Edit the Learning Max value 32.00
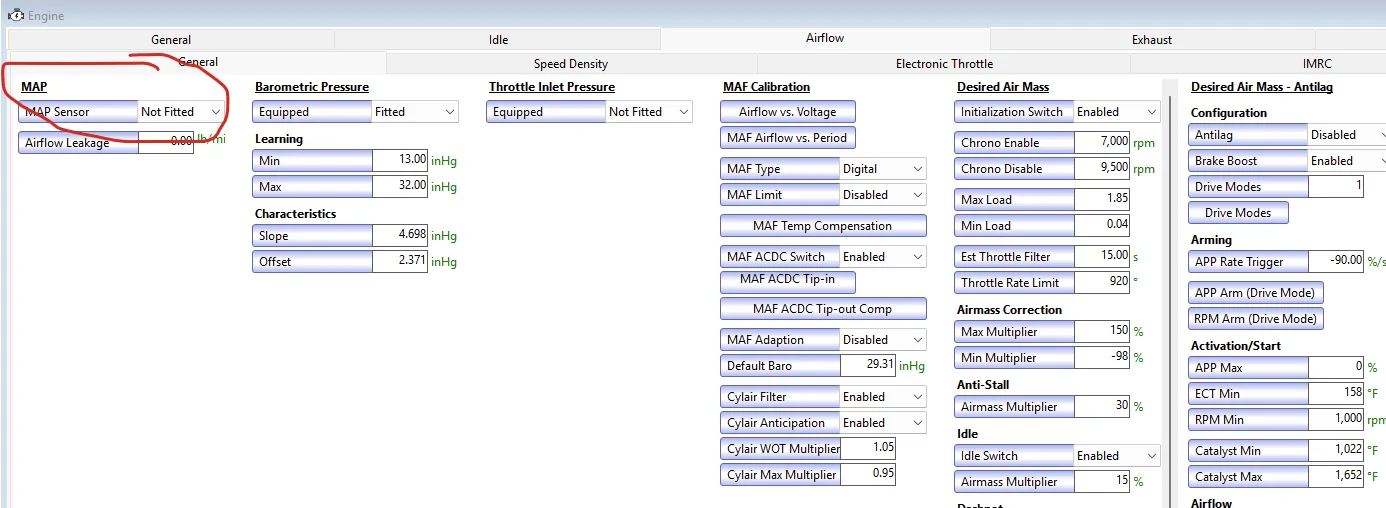The height and width of the screenshot is (508, 1386). [400, 187]
